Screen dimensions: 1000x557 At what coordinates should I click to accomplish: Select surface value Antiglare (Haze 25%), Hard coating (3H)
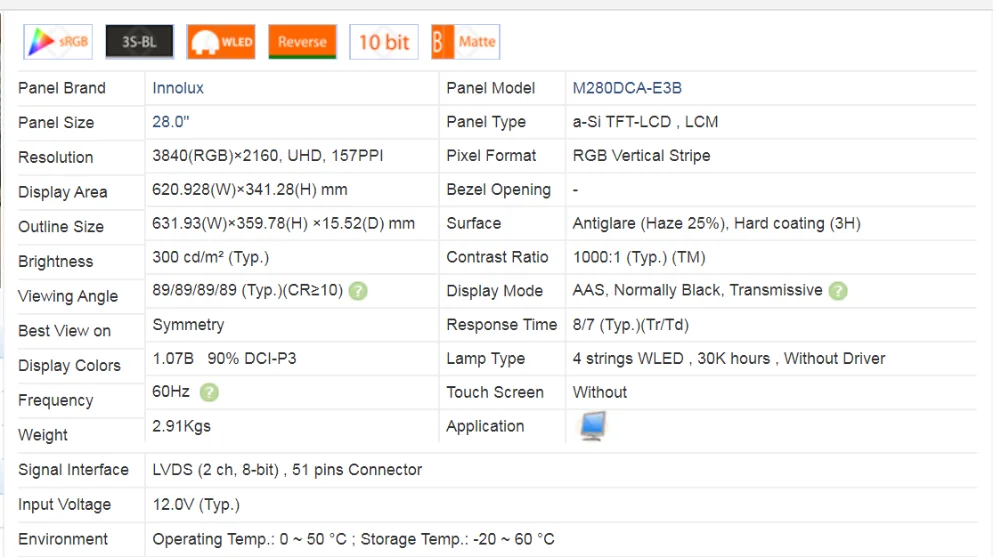coord(716,223)
